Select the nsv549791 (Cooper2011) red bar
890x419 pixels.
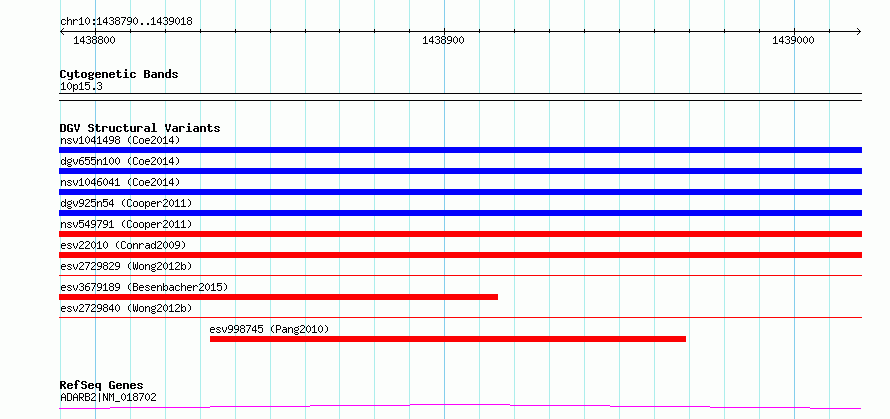pyautogui.click(x=460, y=234)
